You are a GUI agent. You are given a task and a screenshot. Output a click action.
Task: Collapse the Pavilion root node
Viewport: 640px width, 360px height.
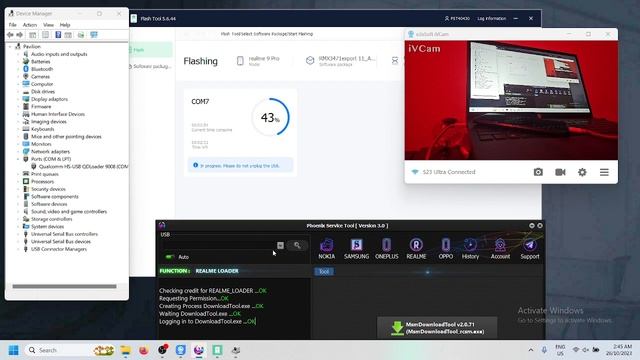10,47
